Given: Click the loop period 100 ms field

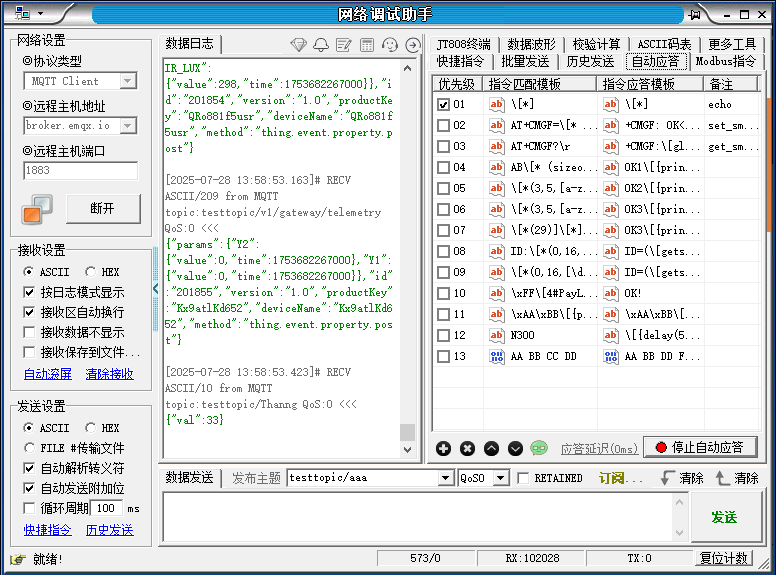Looking at the screenshot, I should coord(106,508).
